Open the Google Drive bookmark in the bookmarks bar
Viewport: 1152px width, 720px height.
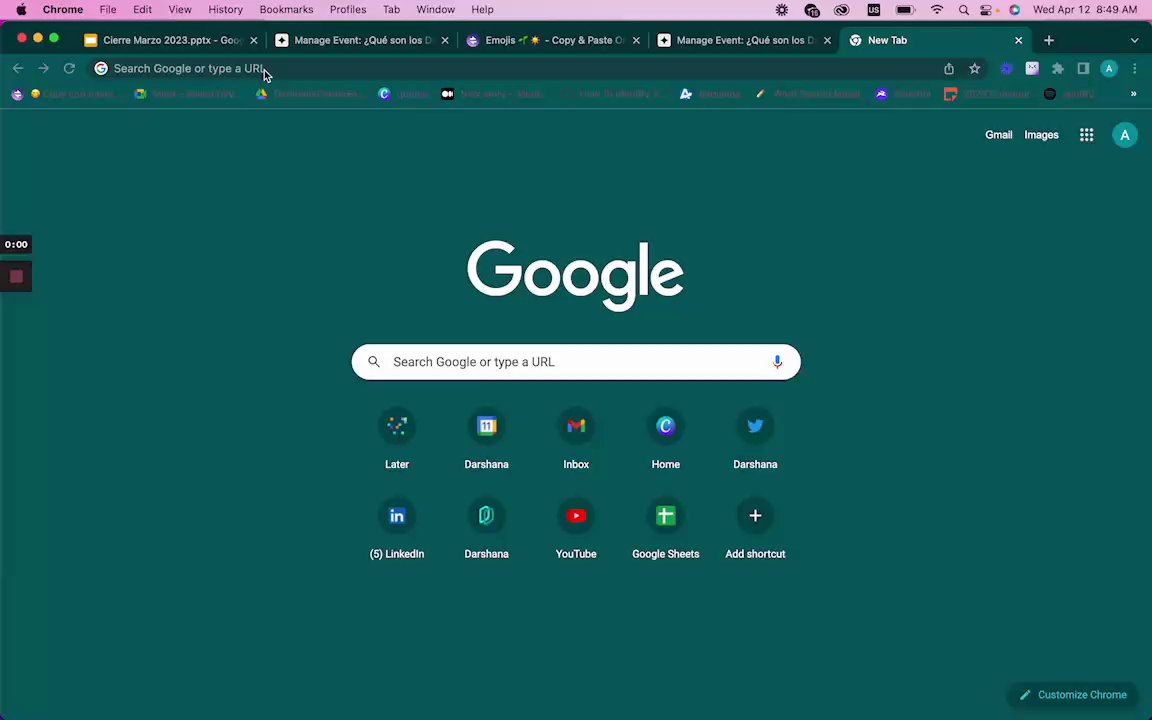tap(308, 94)
